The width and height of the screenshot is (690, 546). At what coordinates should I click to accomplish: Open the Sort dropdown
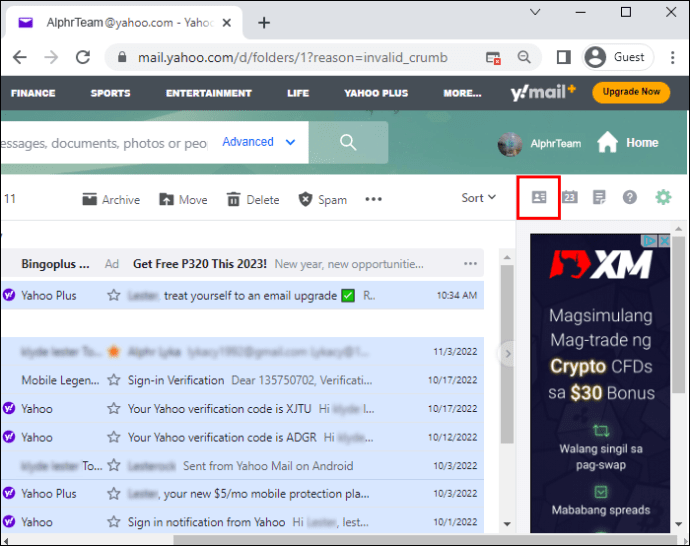click(x=478, y=198)
